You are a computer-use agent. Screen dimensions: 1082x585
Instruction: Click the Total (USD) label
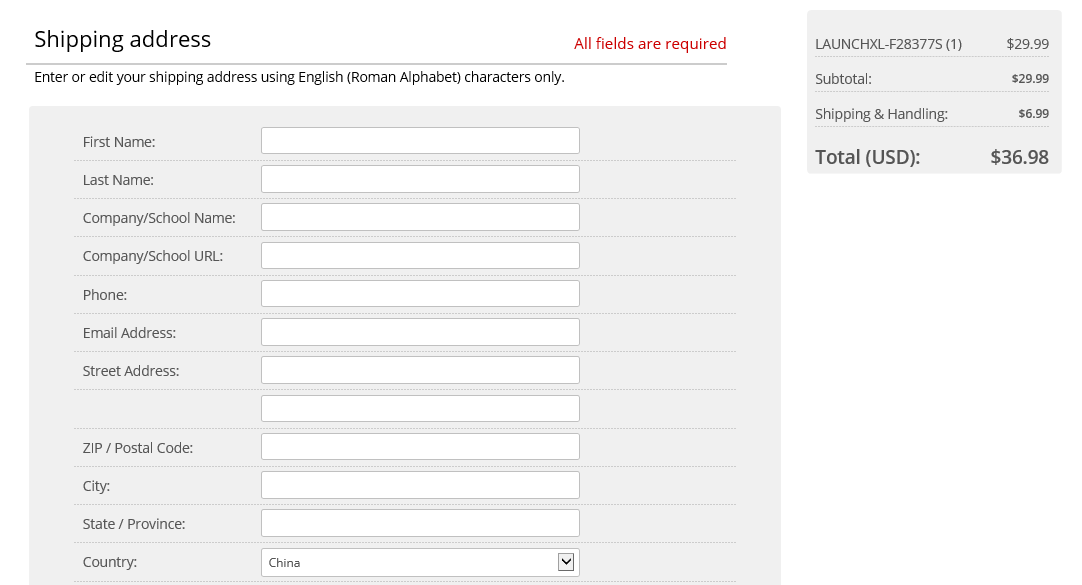(867, 157)
